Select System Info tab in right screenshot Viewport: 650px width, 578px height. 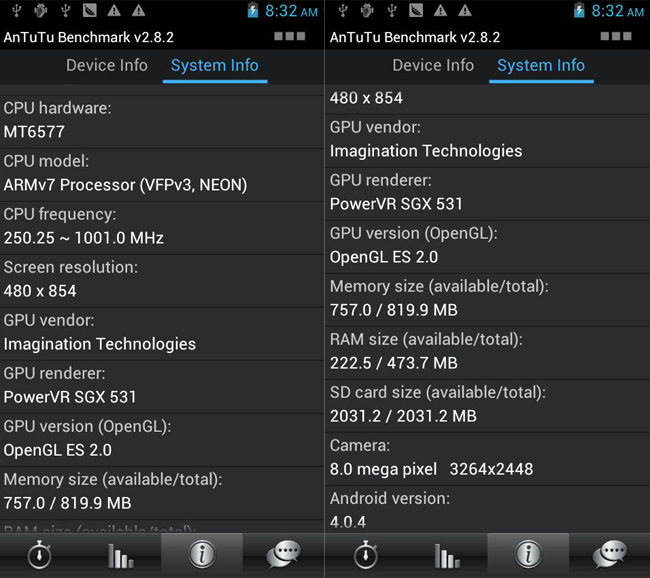coord(541,66)
